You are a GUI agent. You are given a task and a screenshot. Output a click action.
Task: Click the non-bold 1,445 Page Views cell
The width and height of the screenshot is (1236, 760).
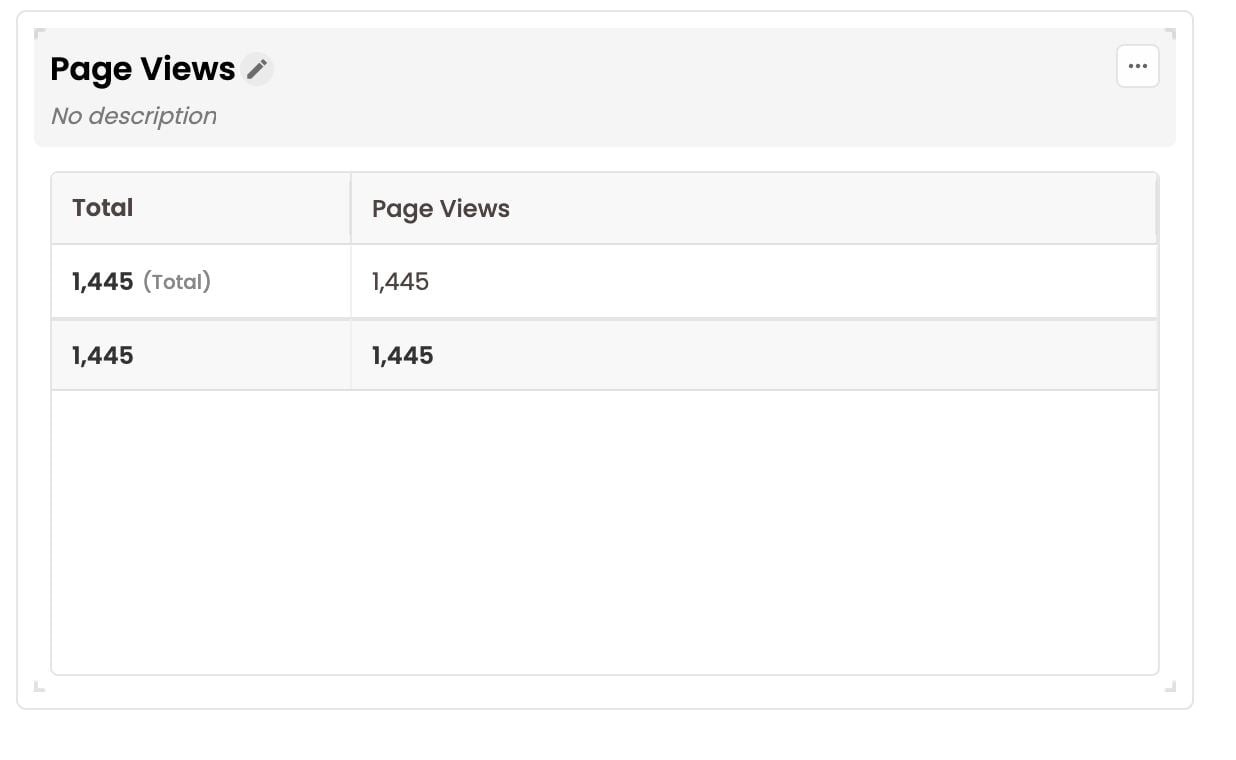click(x=754, y=282)
